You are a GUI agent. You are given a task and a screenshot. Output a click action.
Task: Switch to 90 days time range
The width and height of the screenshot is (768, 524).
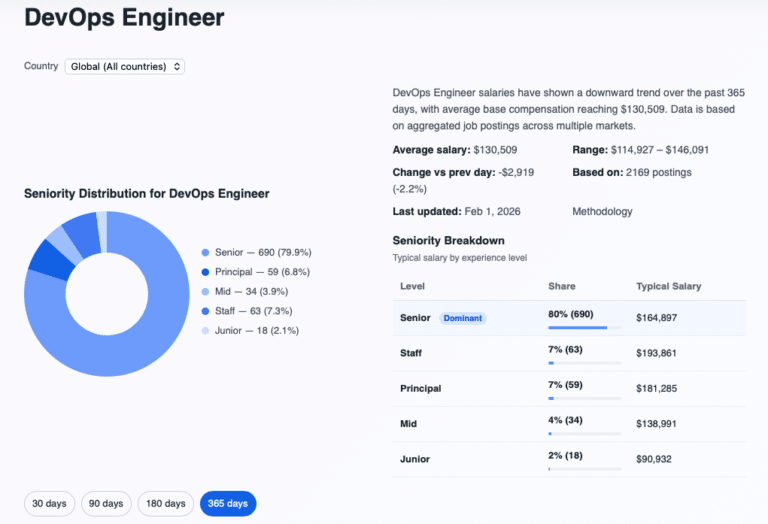click(106, 503)
